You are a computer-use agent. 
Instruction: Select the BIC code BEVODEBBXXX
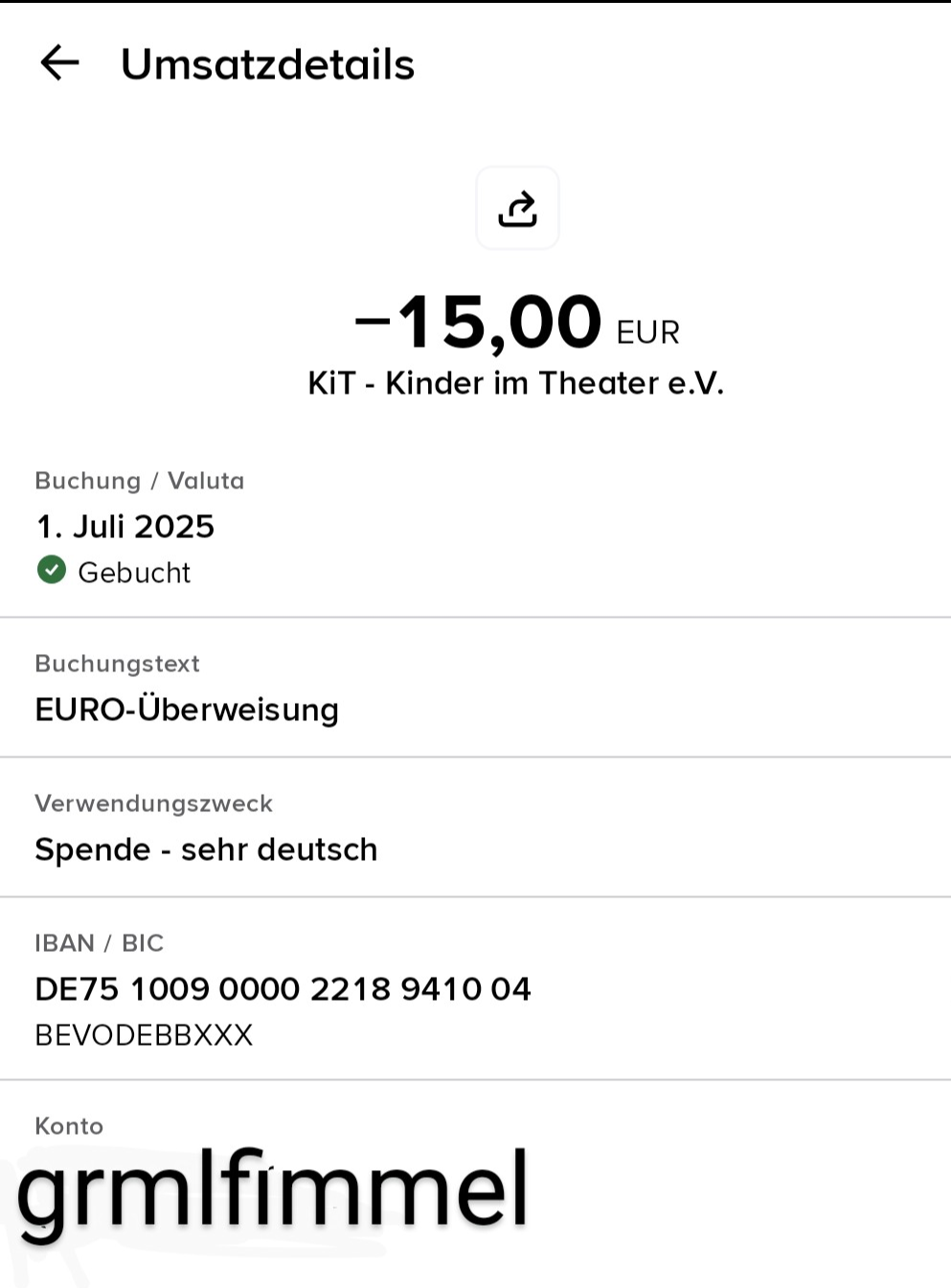(144, 1035)
